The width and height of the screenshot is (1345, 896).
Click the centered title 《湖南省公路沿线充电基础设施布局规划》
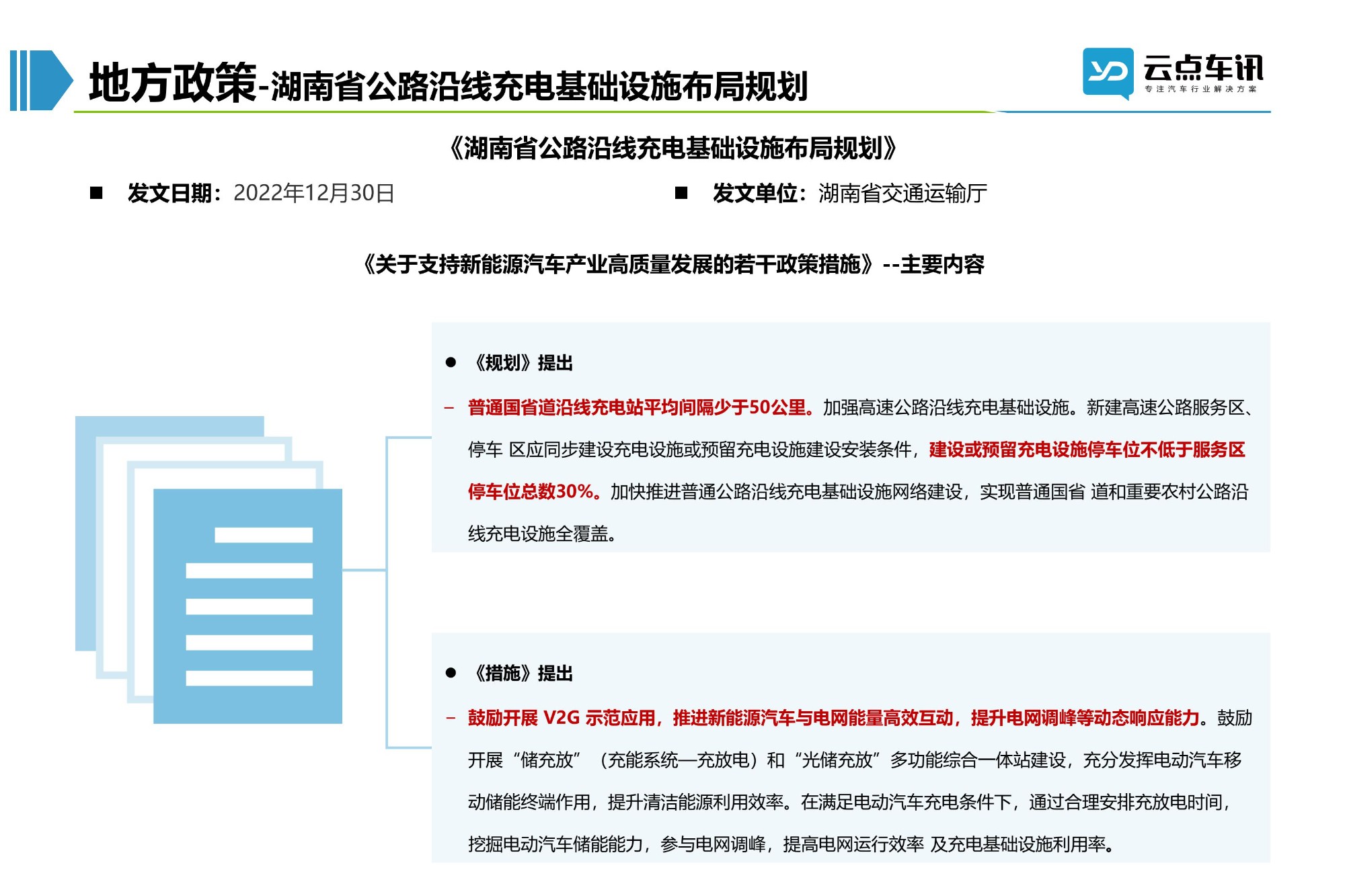point(673,148)
